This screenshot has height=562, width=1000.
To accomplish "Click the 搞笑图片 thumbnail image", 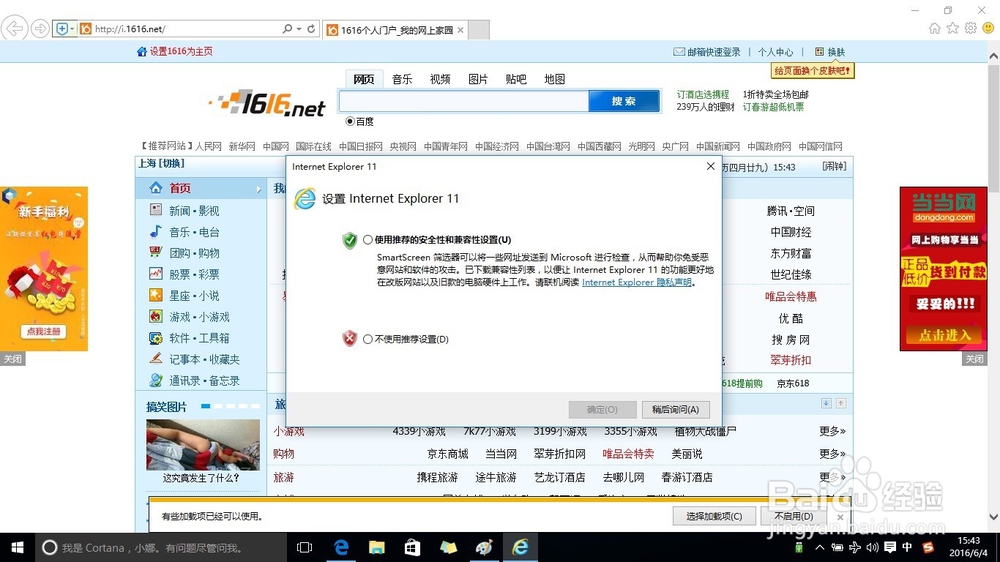I will (x=203, y=445).
